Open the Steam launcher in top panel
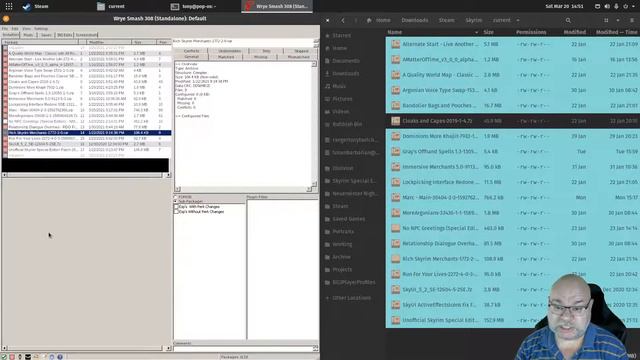 tap(35, 6)
